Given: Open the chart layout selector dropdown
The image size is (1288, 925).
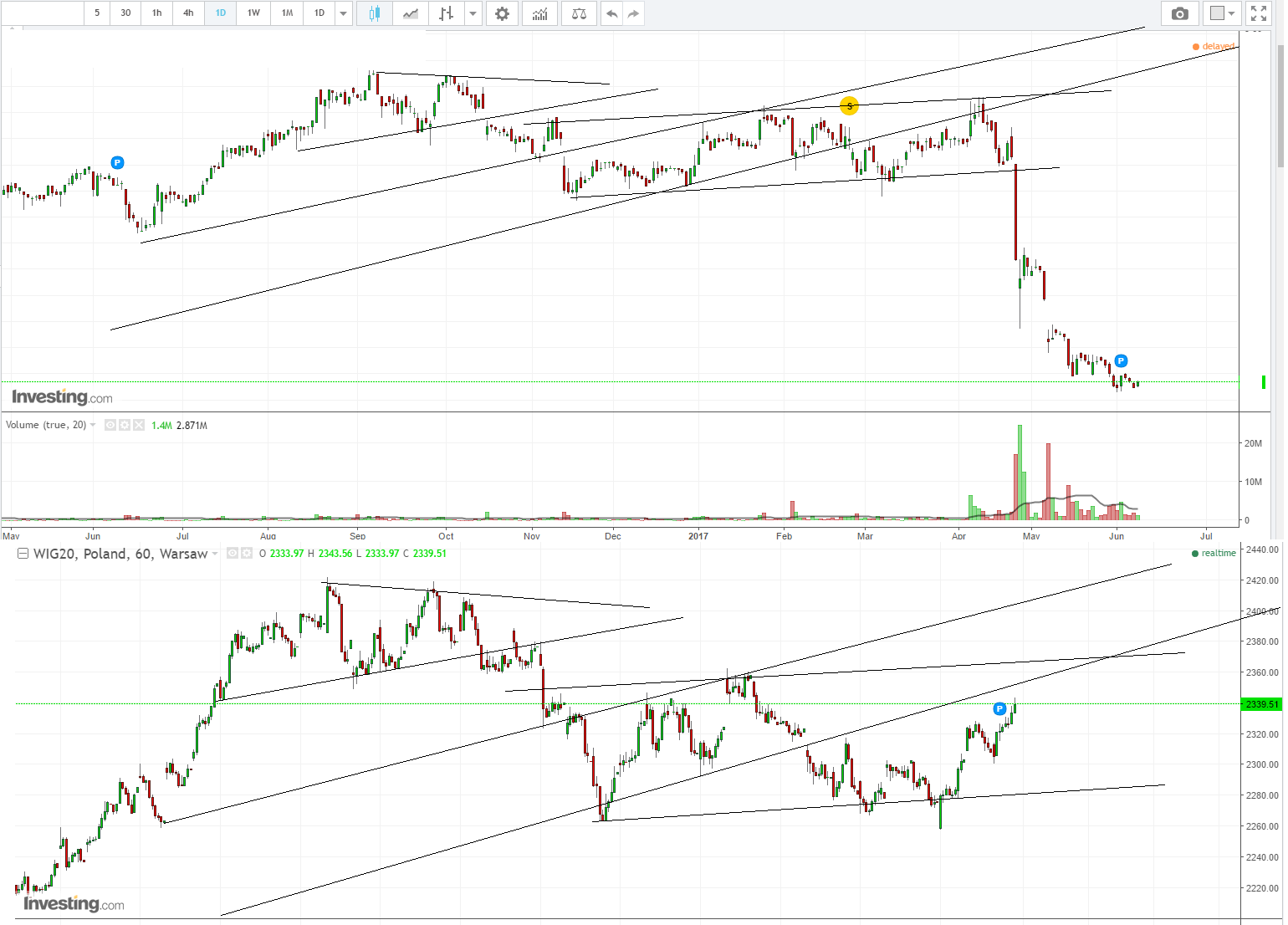Looking at the screenshot, I should pos(1222,13).
